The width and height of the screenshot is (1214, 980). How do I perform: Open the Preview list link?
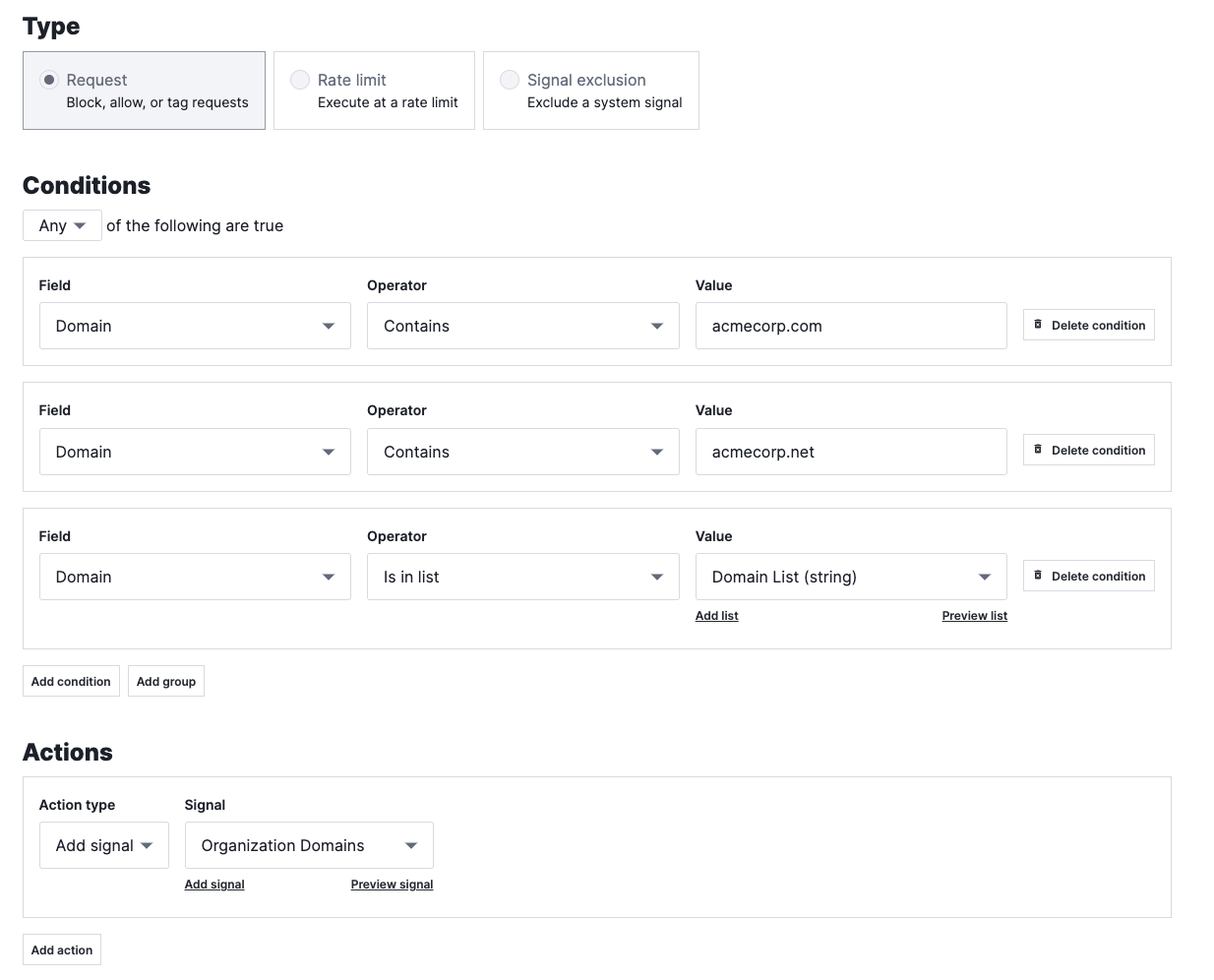point(974,615)
